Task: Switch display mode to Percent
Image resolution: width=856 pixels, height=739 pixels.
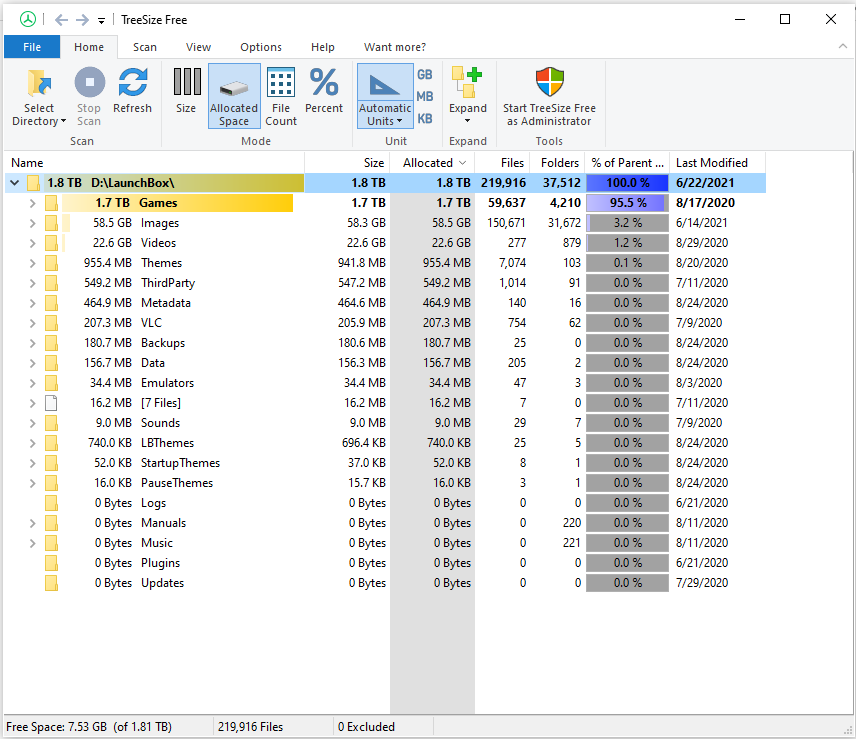Action: (x=324, y=91)
